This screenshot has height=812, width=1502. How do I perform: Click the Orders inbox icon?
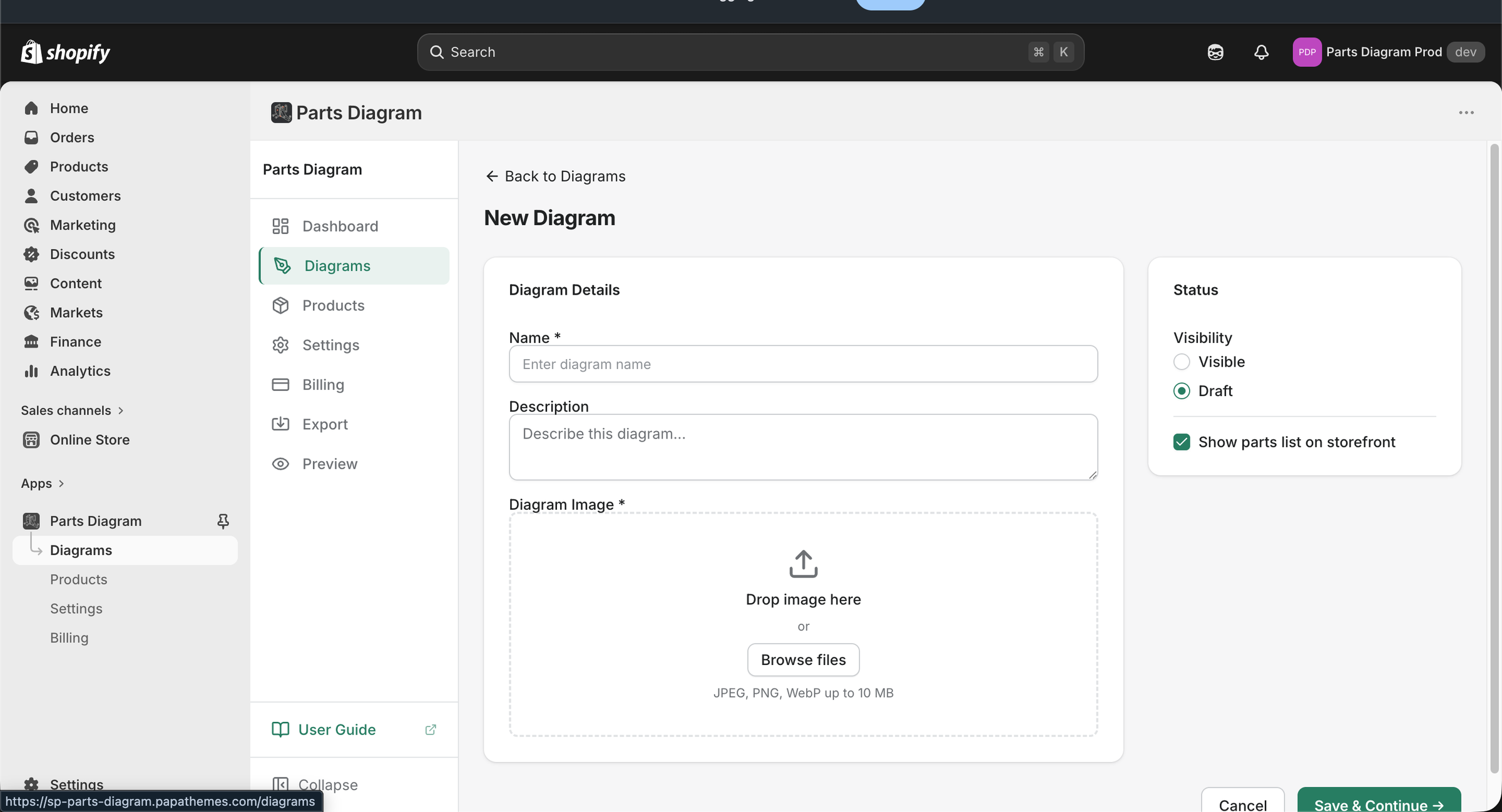point(31,138)
